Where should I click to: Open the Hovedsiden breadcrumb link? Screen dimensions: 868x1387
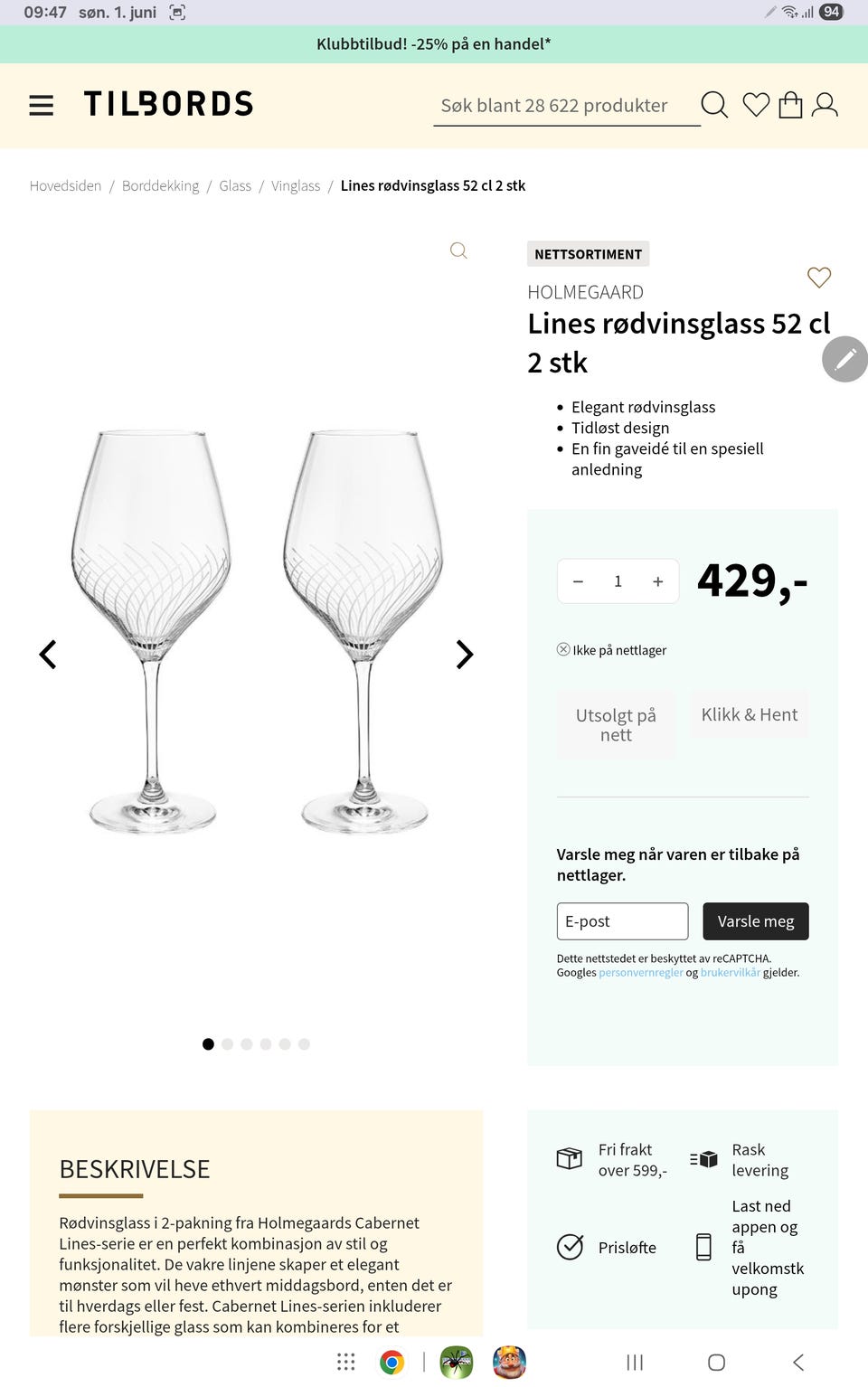pos(65,185)
